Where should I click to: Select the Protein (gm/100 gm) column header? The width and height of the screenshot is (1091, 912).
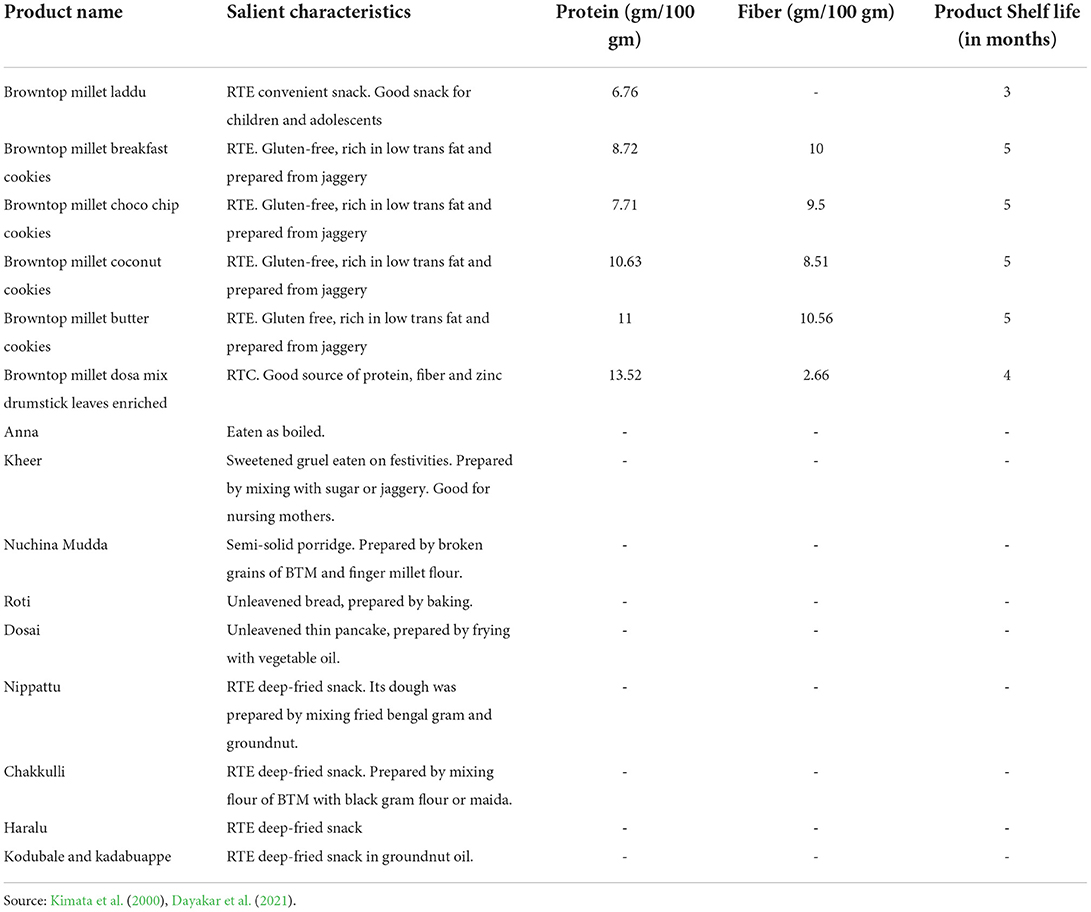click(x=625, y=25)
